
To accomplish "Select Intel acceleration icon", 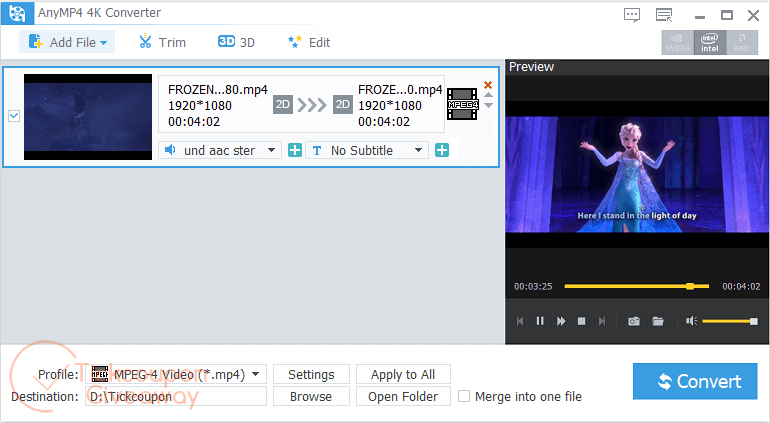I will (x=710, y=42).
